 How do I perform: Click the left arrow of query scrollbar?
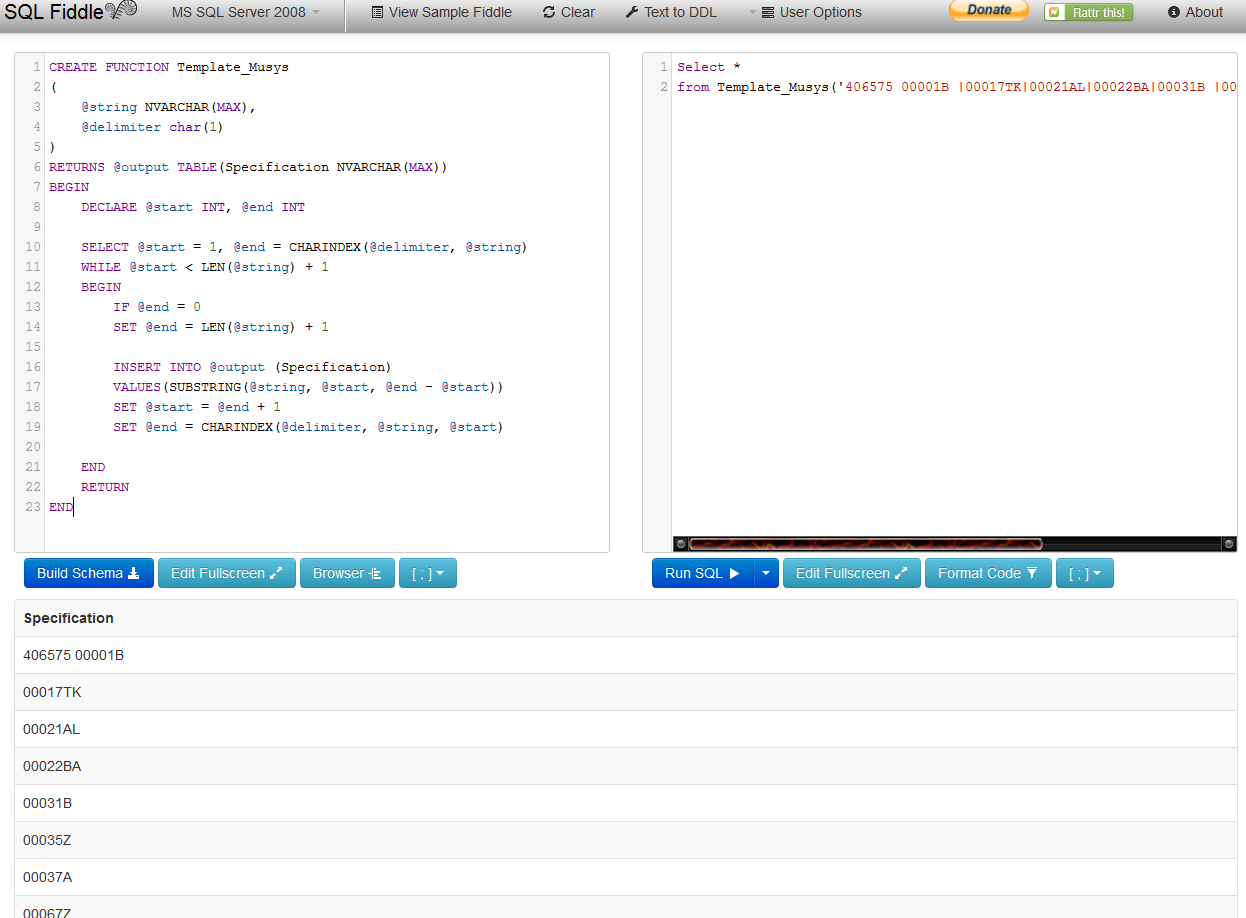[681, 544]
